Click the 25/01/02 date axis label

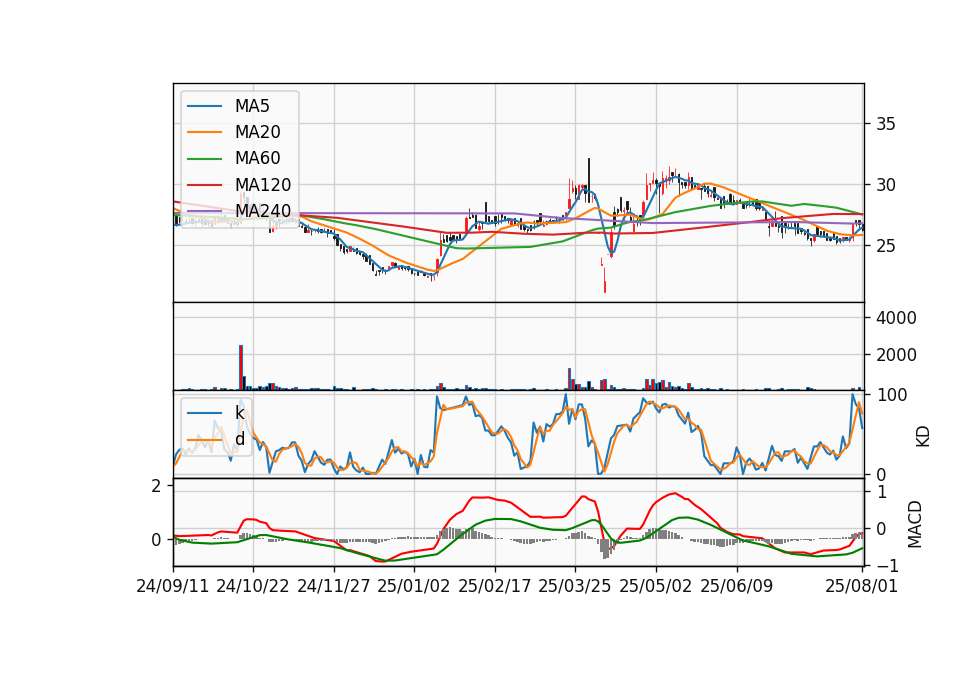[x=414, y=587]
